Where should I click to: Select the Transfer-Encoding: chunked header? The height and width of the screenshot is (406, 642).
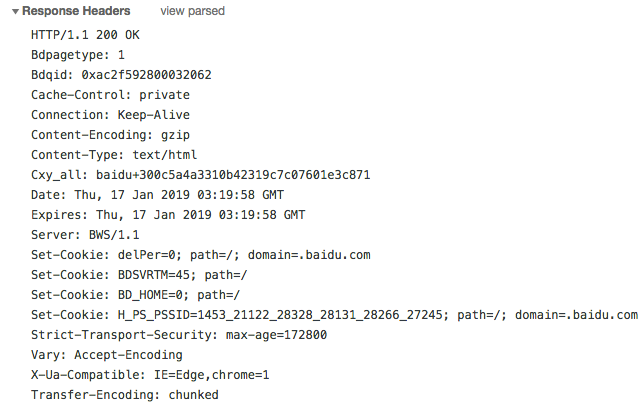pos(125,395)
